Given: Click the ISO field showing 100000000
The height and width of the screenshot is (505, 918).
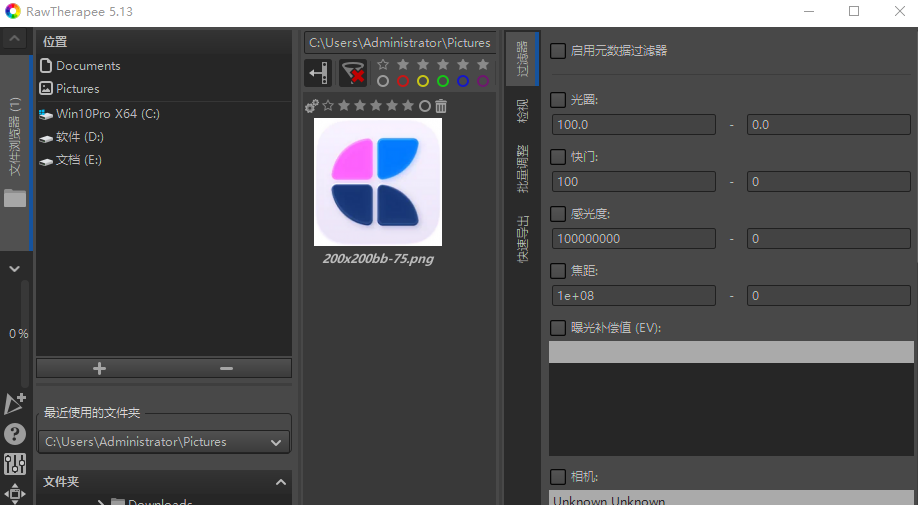Looking at the screenshot, I should pos(633,239).
